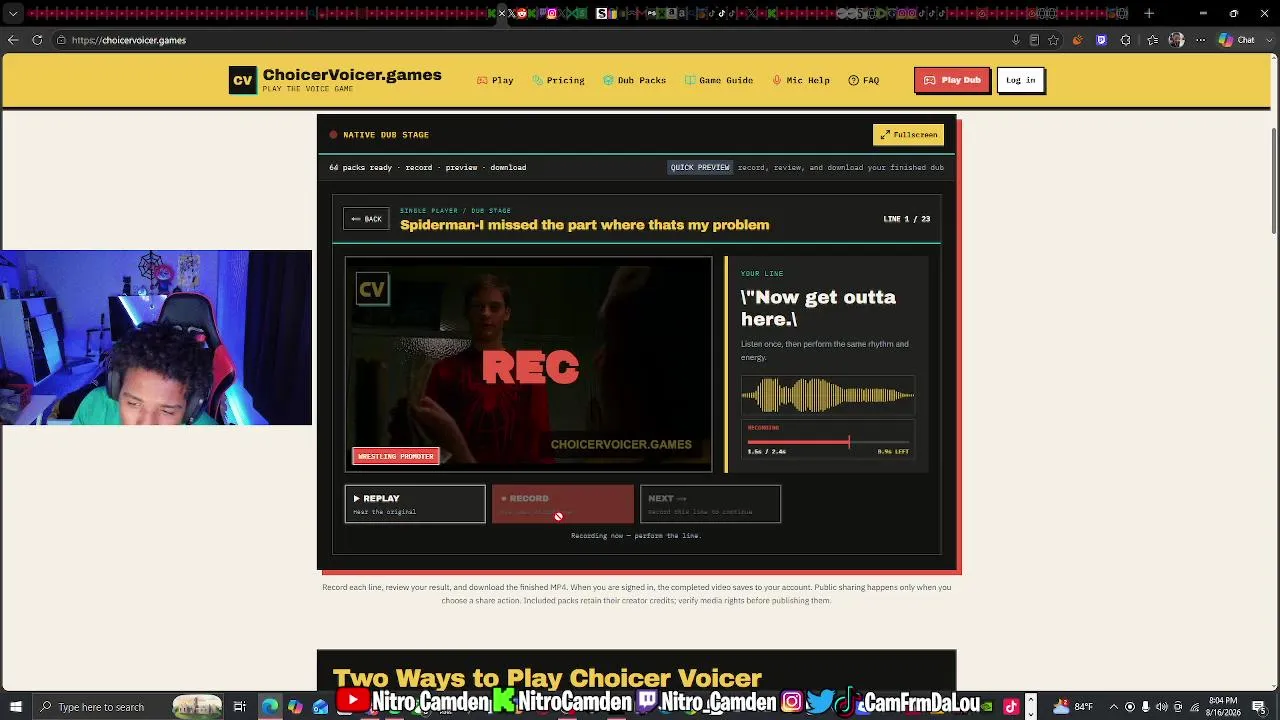This screenshot has width=1280, height=720.
Task: Expand the chevron next to Copilot Chat
Action: click(x=1268, y=40)
